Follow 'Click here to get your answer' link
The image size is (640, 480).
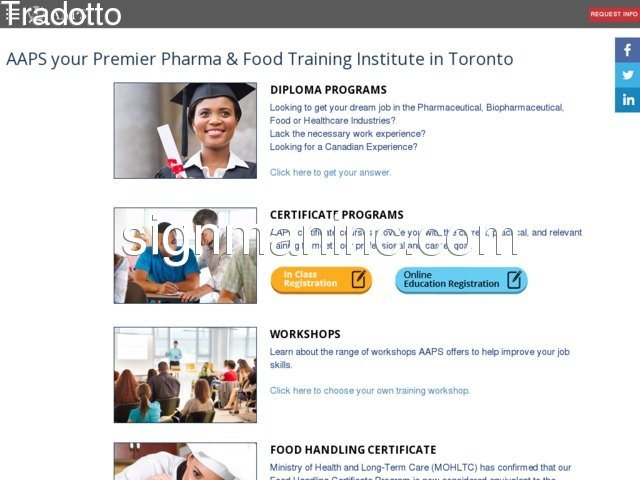pyautogui.click(x=330, y=173)
